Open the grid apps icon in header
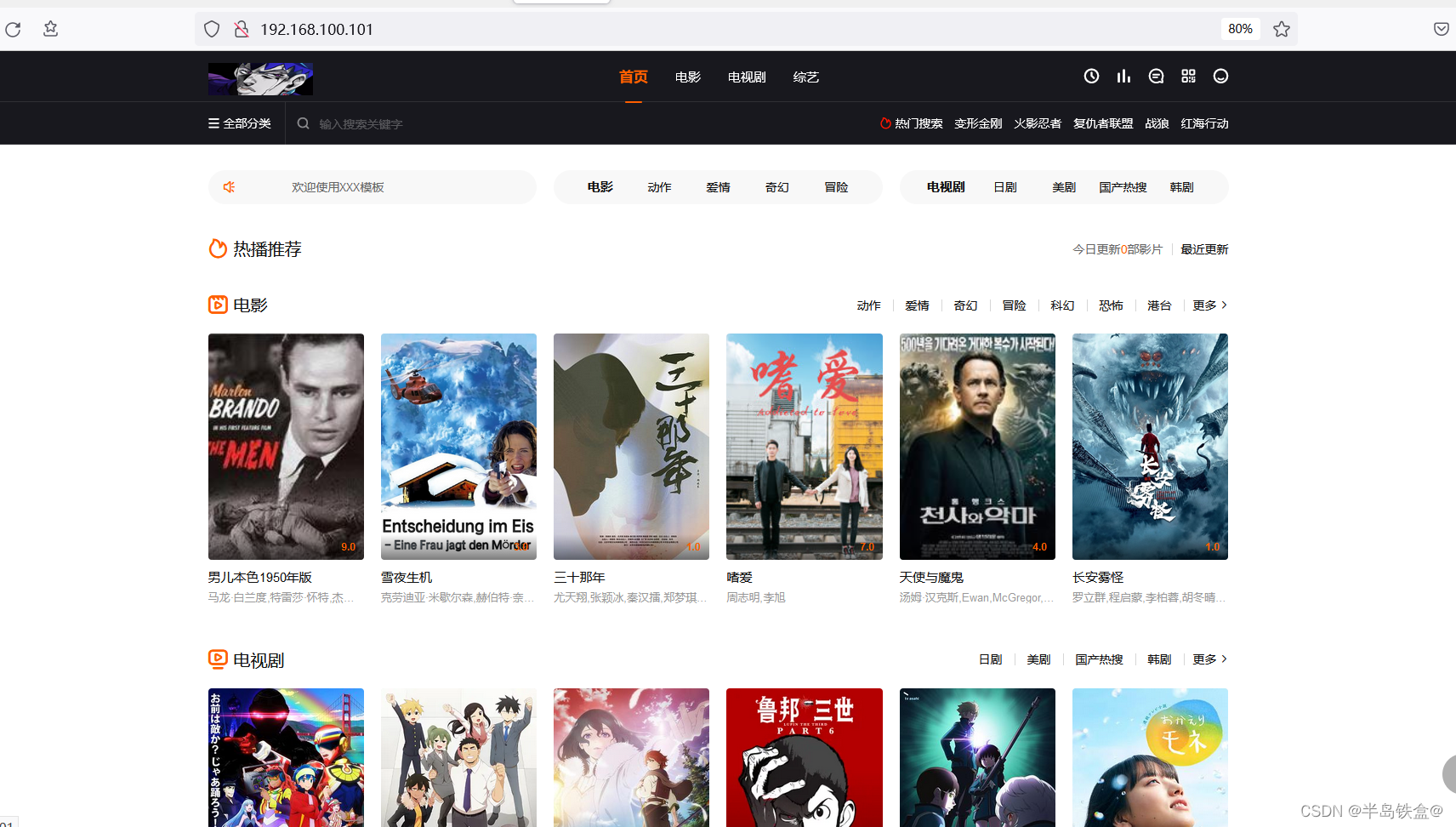Viewport: 1456px width, 827px height. point(1188,77)
